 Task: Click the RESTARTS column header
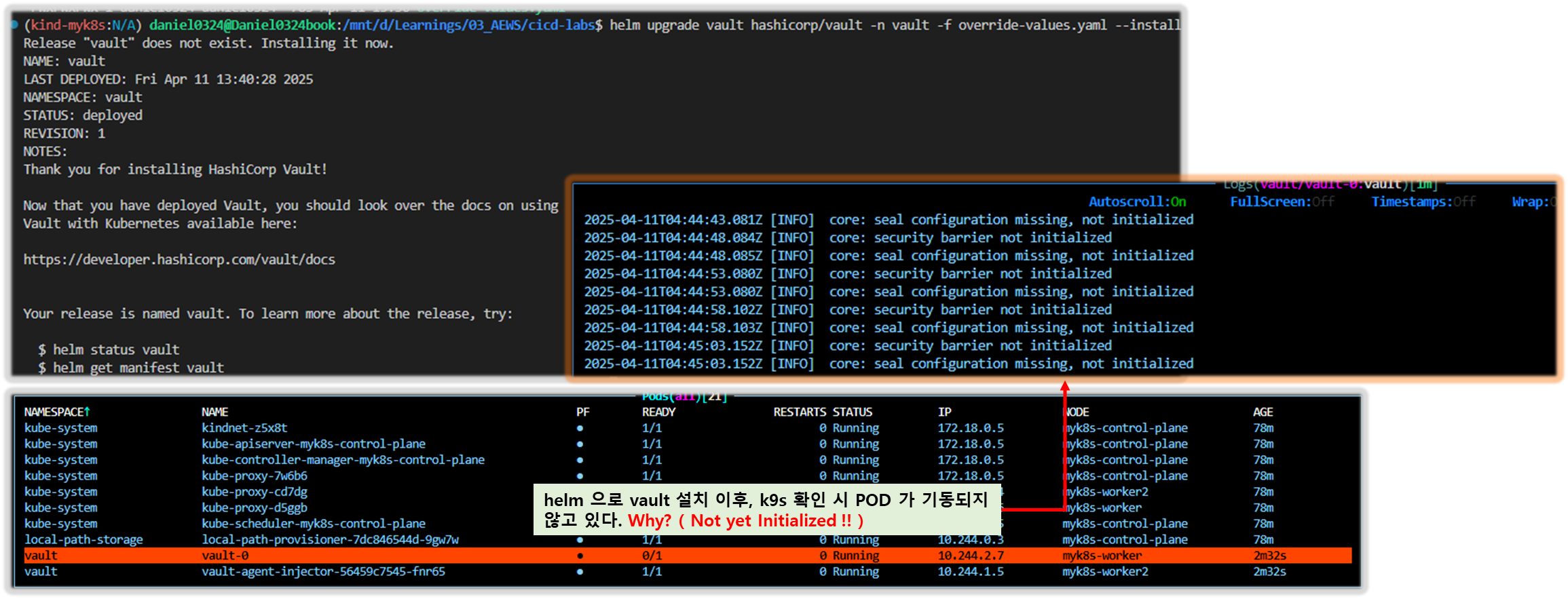(800, 412)
